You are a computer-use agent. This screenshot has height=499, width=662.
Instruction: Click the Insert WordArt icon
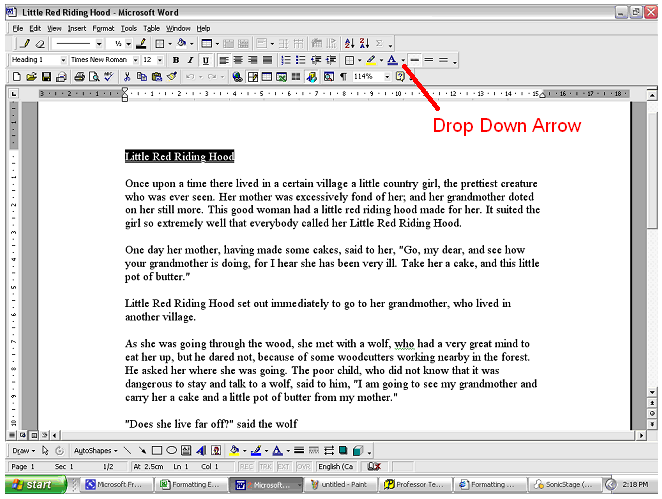pos(201,451)
